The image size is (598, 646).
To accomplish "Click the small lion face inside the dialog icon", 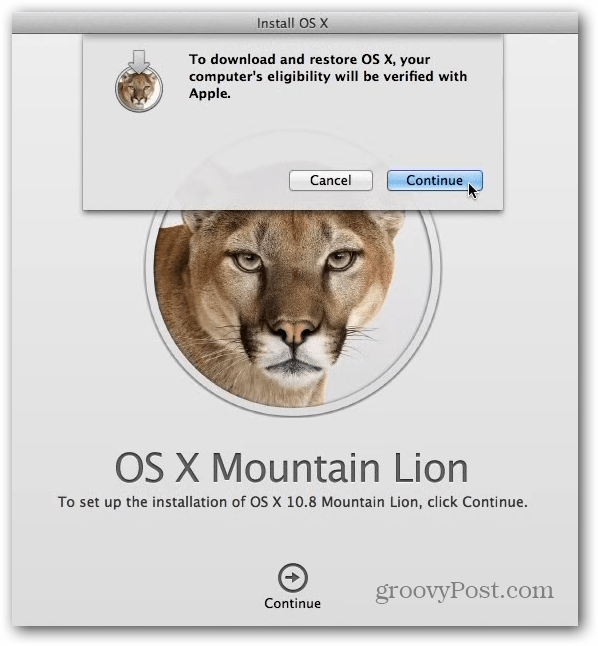I will 139,89.
